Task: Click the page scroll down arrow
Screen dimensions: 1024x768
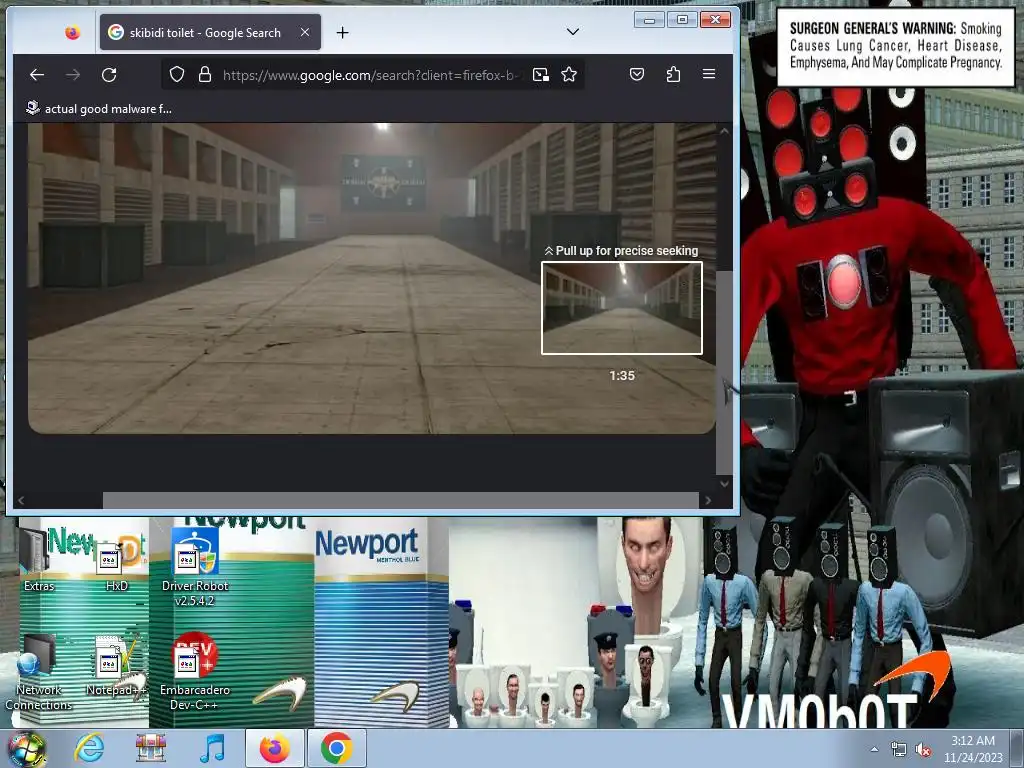Action: (724, 484)
